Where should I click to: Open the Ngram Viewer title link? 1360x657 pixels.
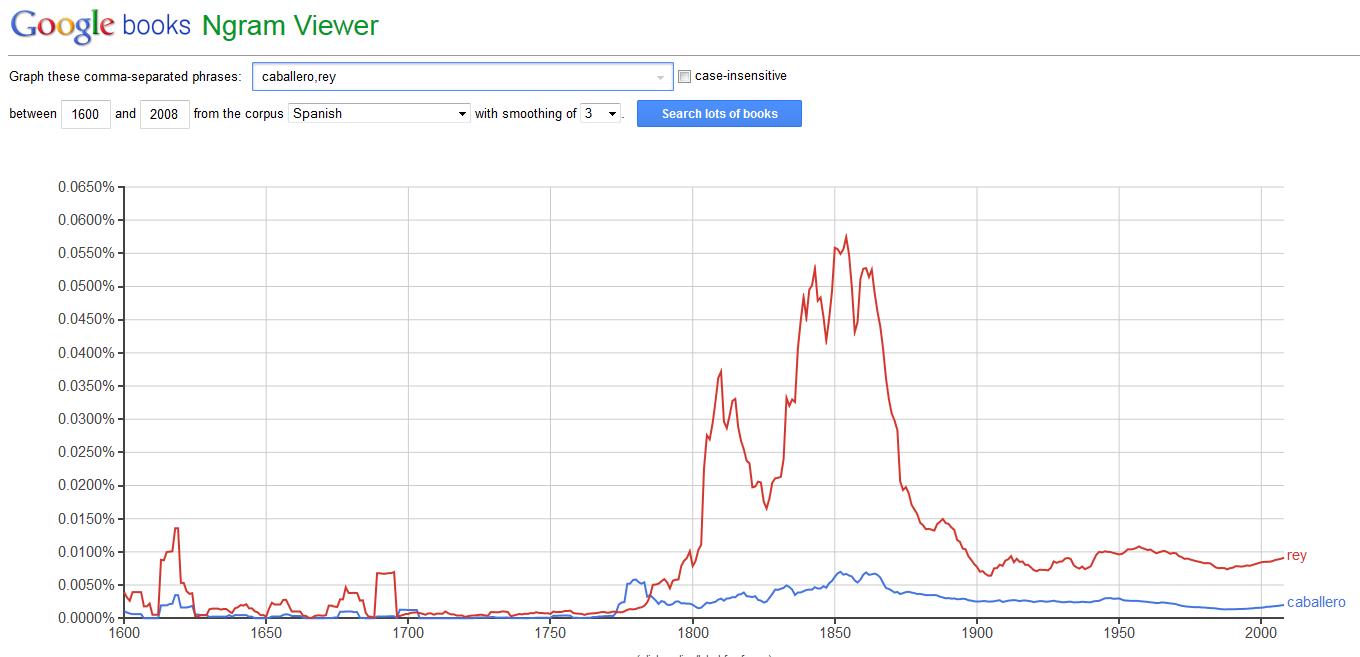point(290,25)
